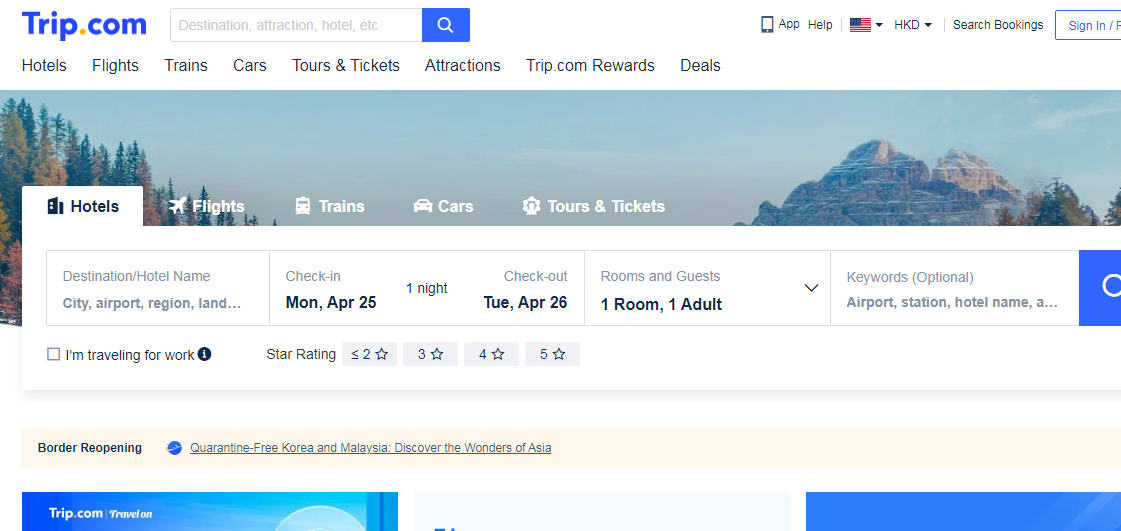1121x531 pixels.
Task: Expand the Rooms and Guests dropdown
Action: 811,289
